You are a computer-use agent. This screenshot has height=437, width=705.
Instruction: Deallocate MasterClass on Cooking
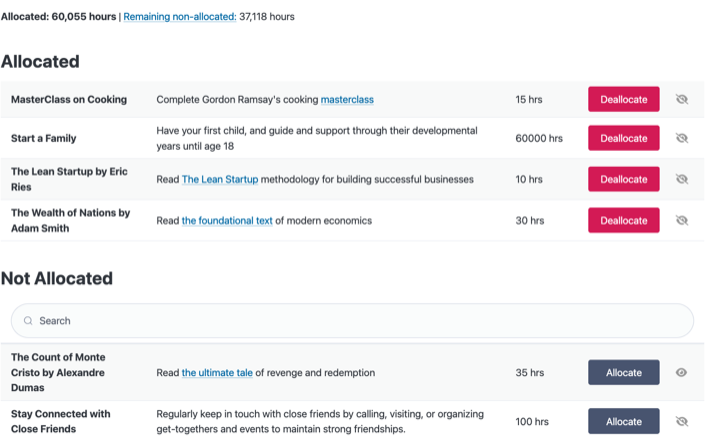pyautogui.click(x=623, y=99)
